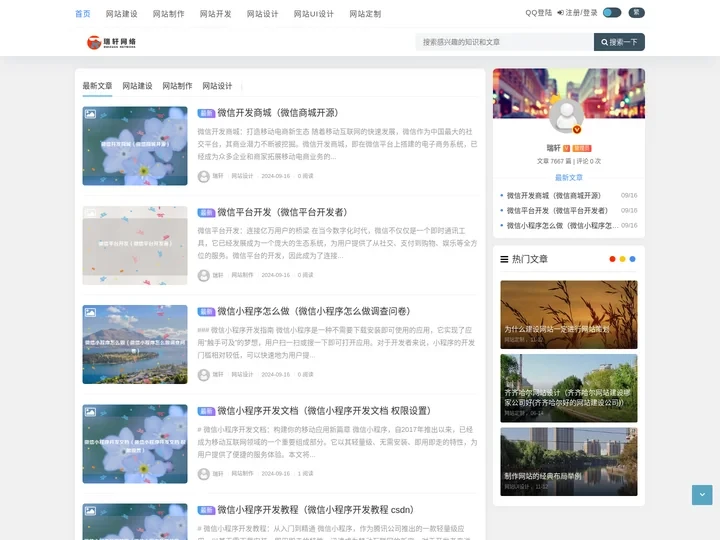Open hot article 制作网站的经典布局举例
The height and width of the screenshot is (540, 720).
(568, 461)
